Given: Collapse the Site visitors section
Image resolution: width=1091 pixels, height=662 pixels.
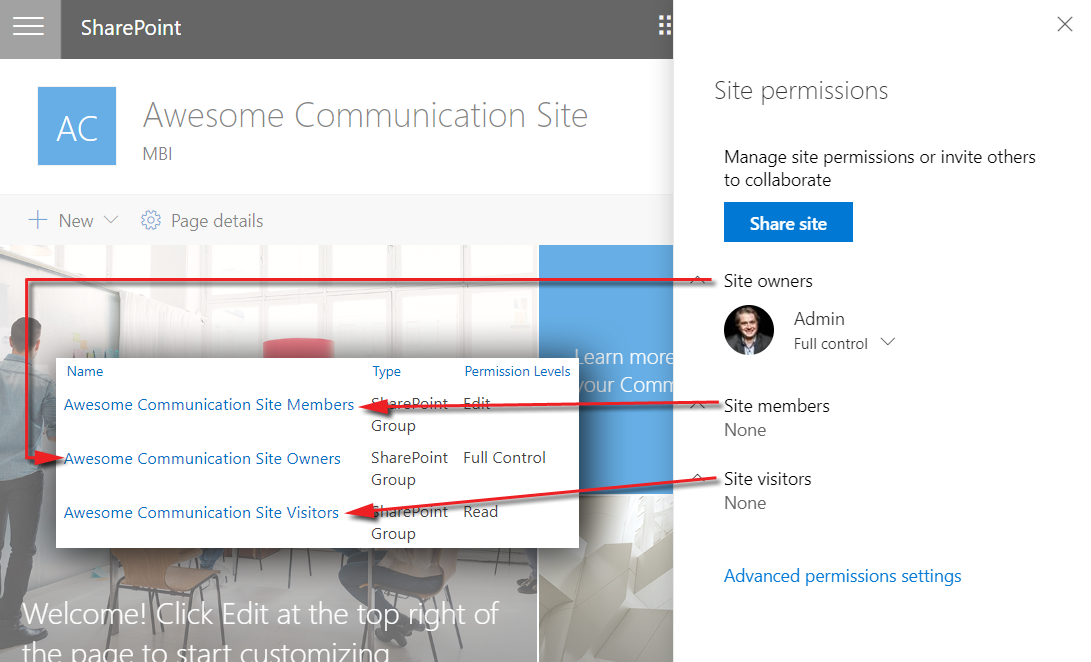Looking at the screenshot, I should pyautogui.click(x=700, y=479).
